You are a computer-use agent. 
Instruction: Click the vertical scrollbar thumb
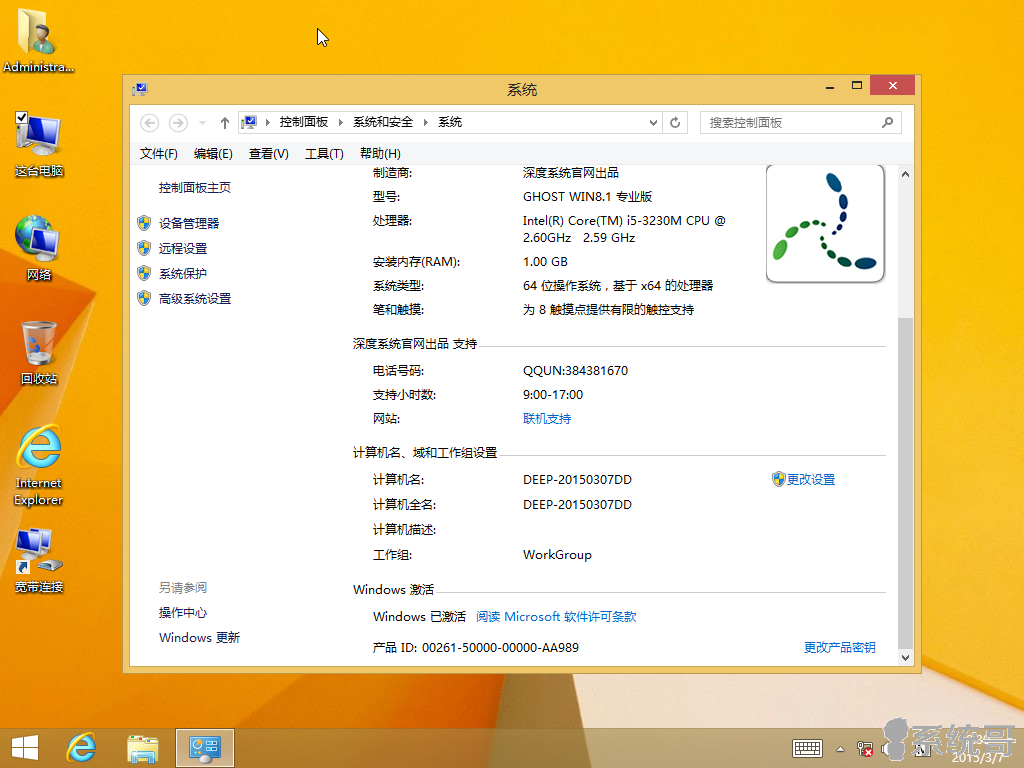(x=905, y=483)
